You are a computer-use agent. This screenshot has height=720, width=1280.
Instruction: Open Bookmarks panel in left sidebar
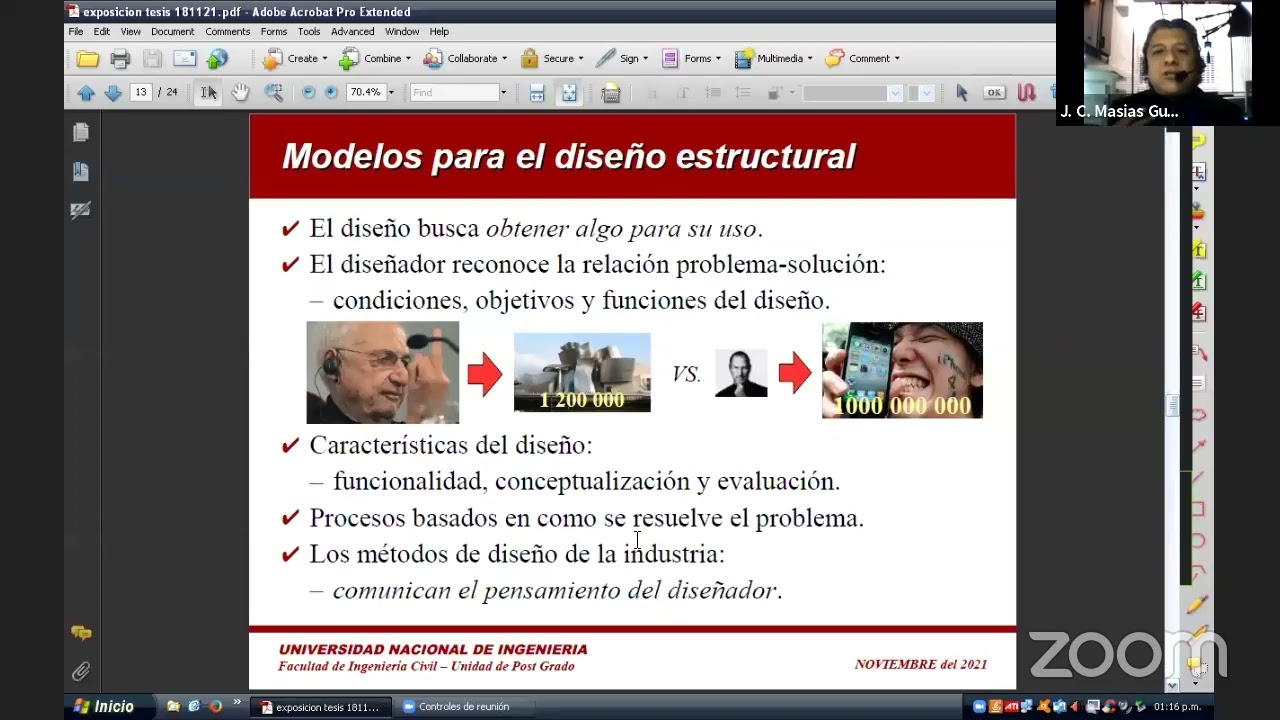point(81,172)
